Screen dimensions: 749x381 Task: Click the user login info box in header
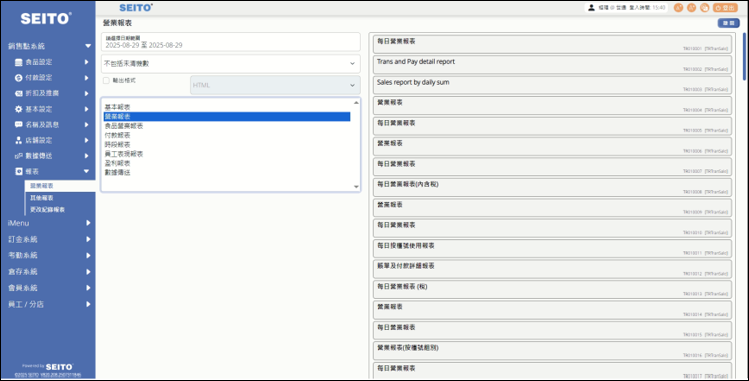click(x=627, y=8)
